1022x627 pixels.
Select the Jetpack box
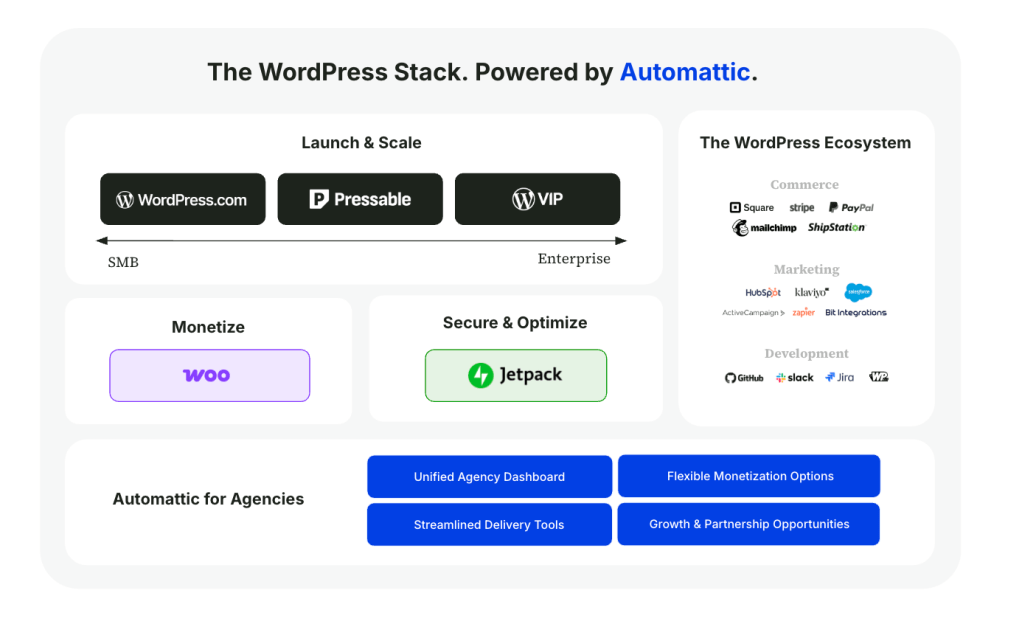pos(515,375)
